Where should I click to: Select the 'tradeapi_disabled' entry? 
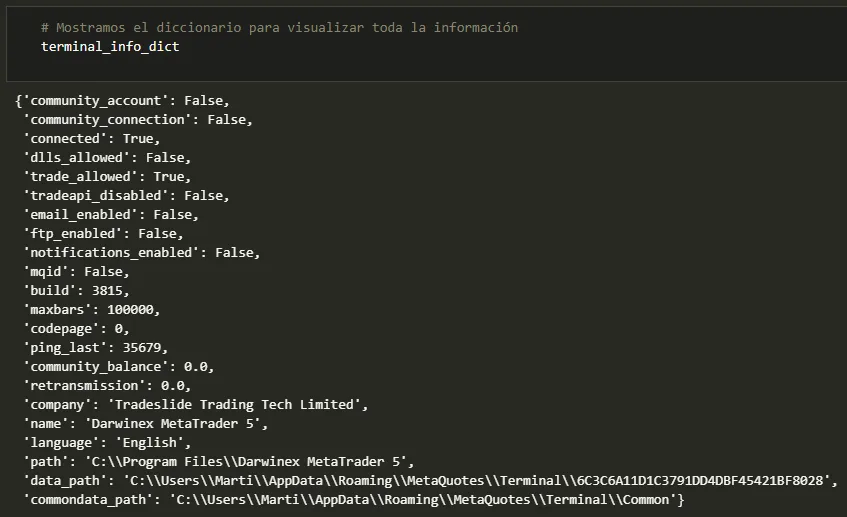pyautogui.click(x=126, y=196)
